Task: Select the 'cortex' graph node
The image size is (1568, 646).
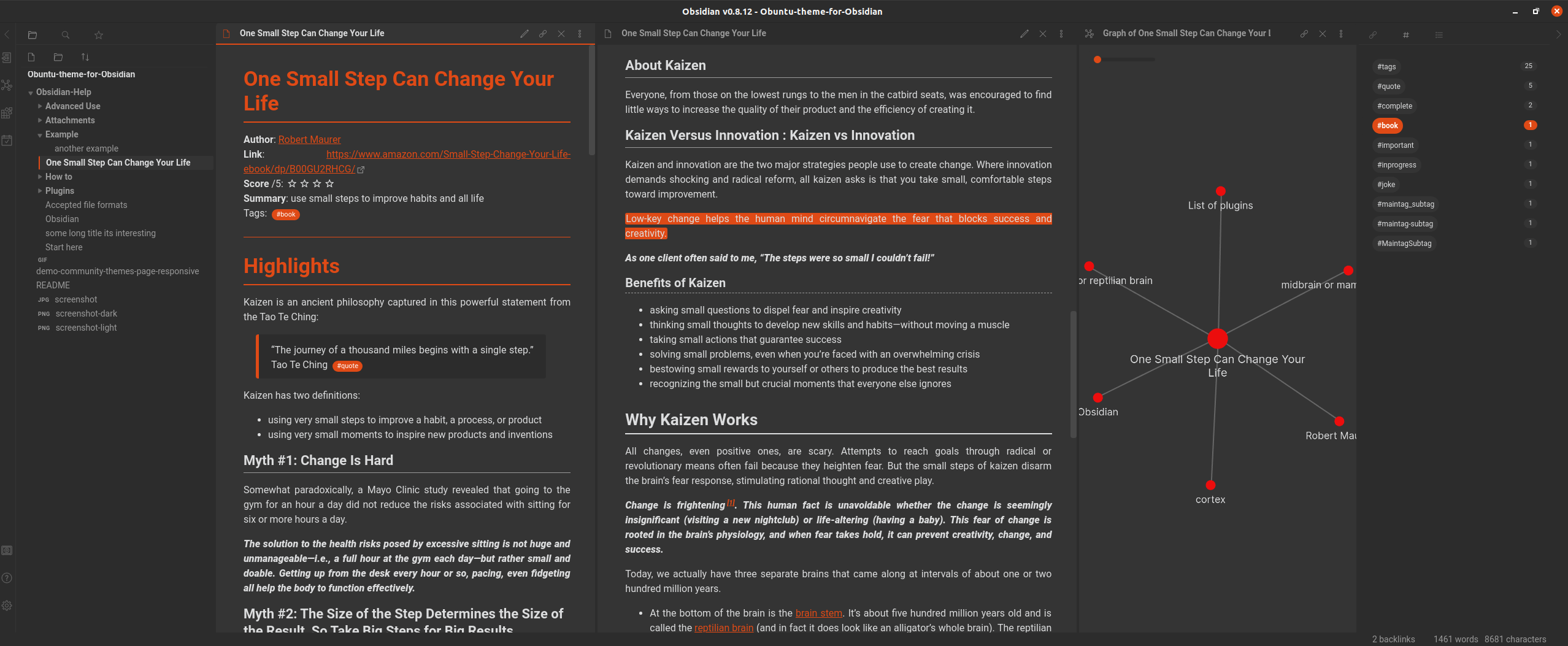Action: (x=1210, y=485)
